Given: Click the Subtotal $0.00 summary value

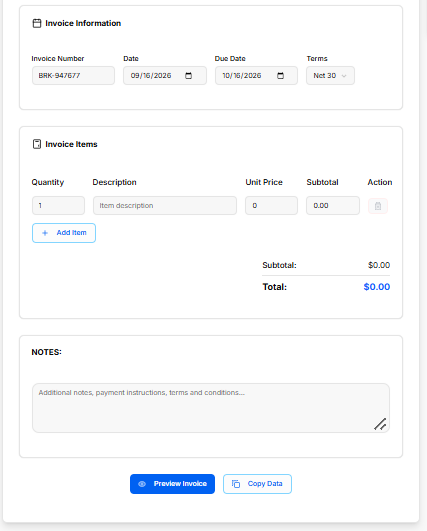Looking at the screenshot, I should [379, 265].
